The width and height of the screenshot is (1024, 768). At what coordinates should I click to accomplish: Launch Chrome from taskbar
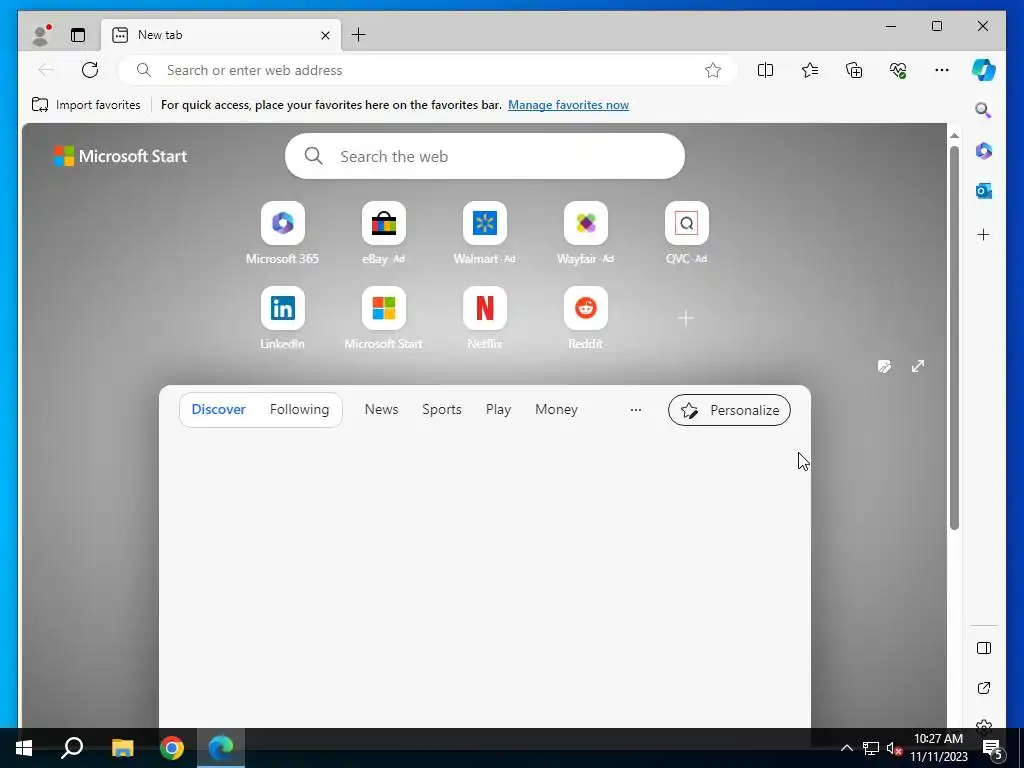point(172,748)
